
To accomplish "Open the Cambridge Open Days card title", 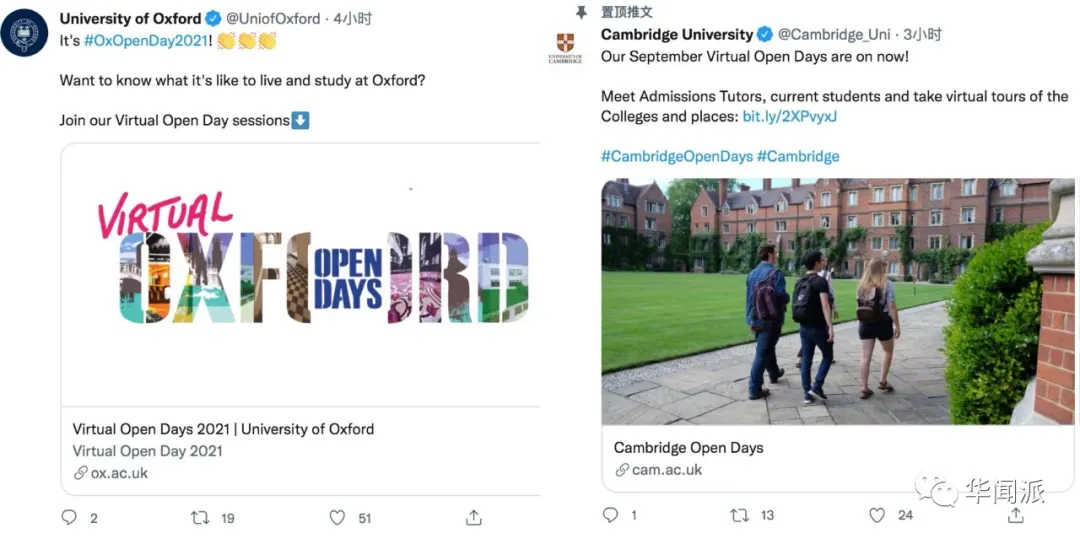I will click(688, 447).
